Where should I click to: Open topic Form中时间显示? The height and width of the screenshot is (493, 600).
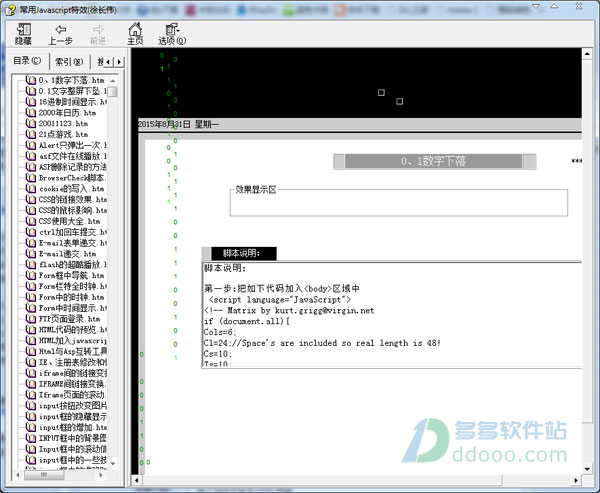(x=73, y=308)
